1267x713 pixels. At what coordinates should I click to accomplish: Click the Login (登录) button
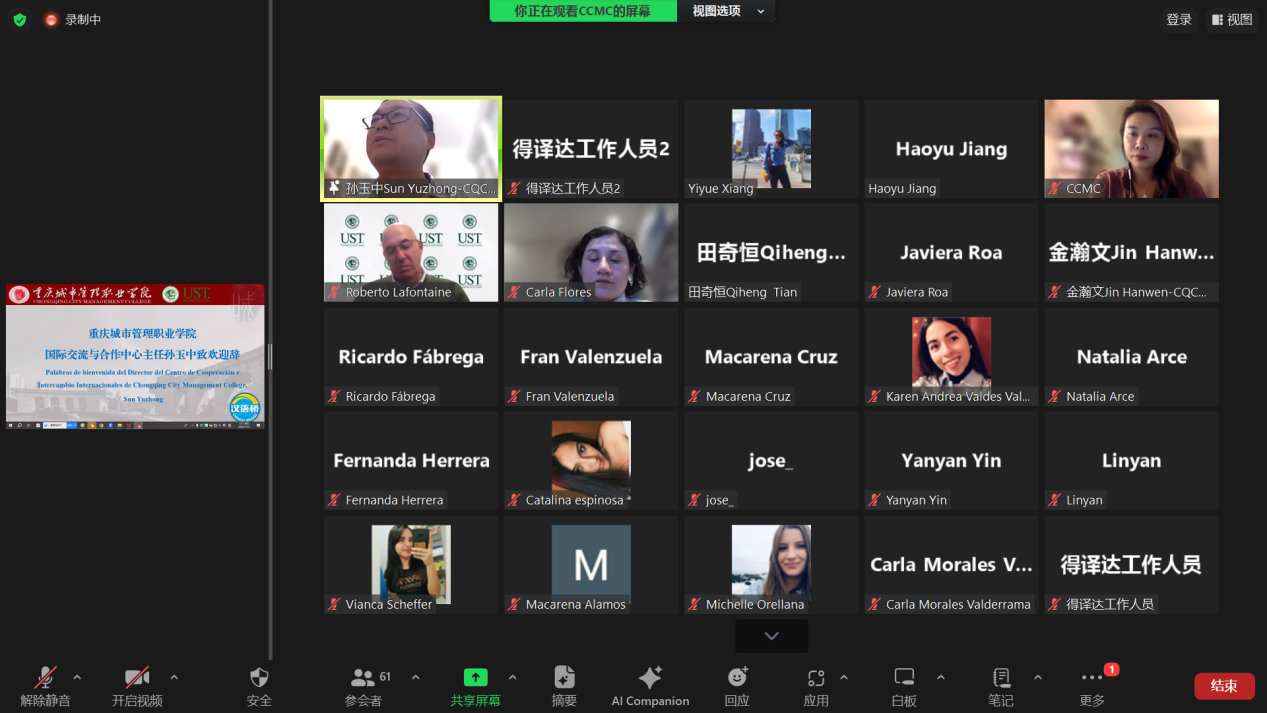tap(1179, 19)
